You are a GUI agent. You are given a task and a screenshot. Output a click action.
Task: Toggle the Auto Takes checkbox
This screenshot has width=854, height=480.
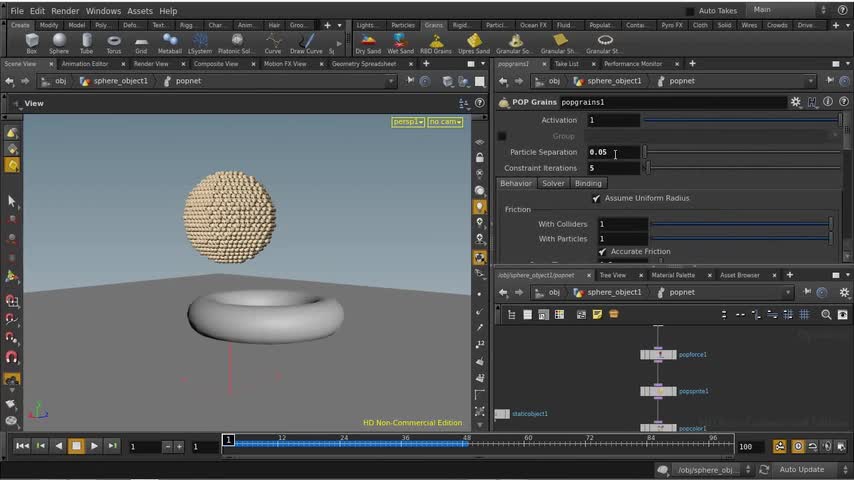(x=689, y=10)
